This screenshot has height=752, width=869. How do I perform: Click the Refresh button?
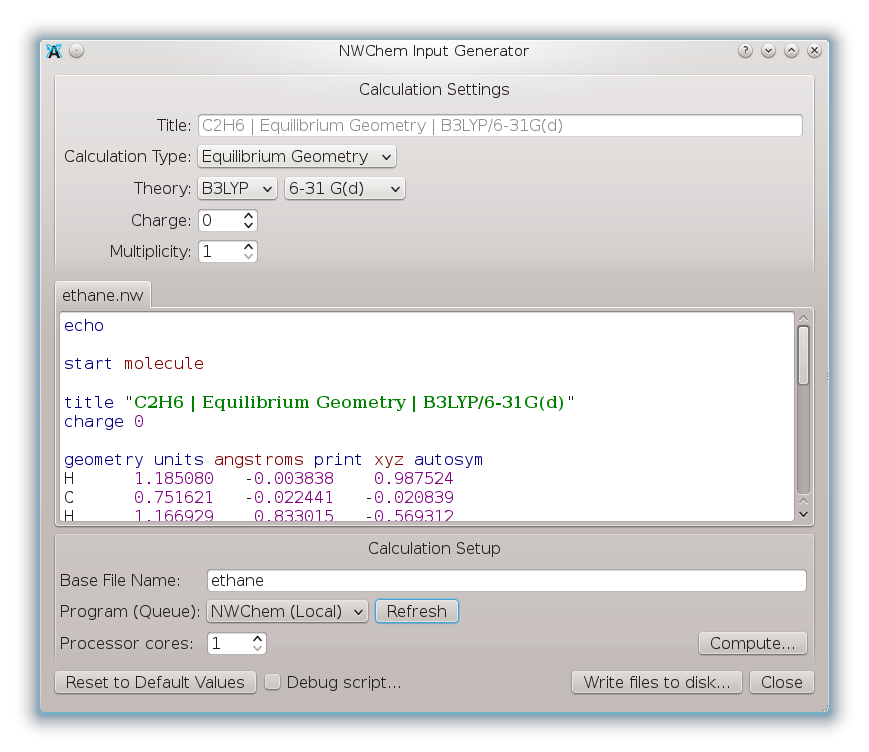click(417, 612)
